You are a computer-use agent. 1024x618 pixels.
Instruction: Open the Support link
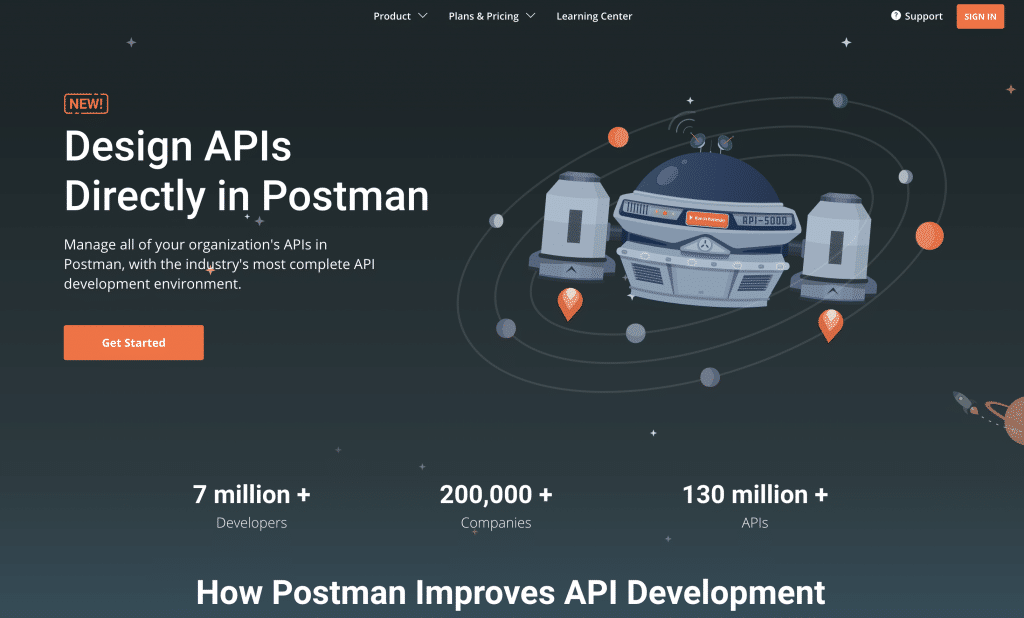click(923, 16)
